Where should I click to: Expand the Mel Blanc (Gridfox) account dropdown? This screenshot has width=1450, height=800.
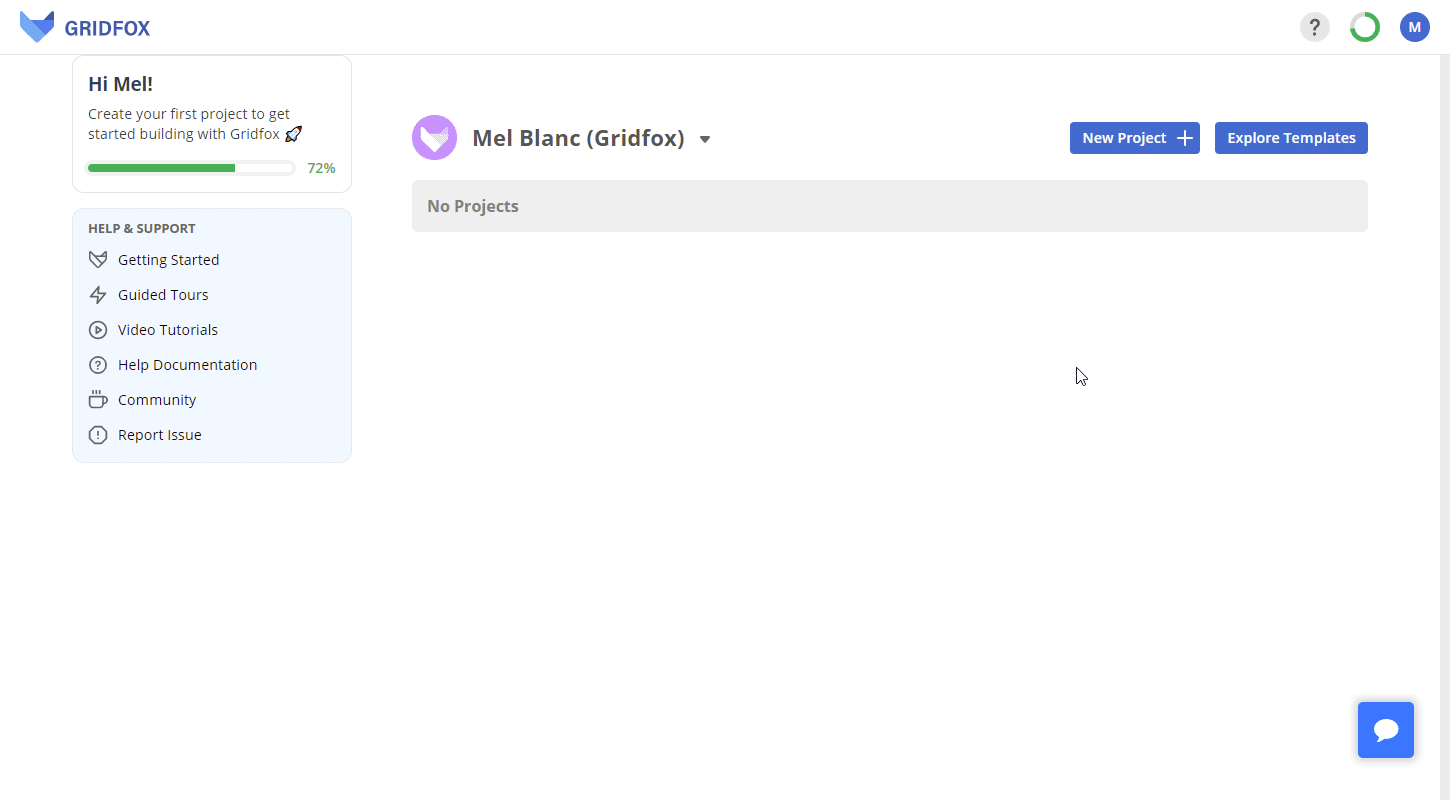pos(705,139)
